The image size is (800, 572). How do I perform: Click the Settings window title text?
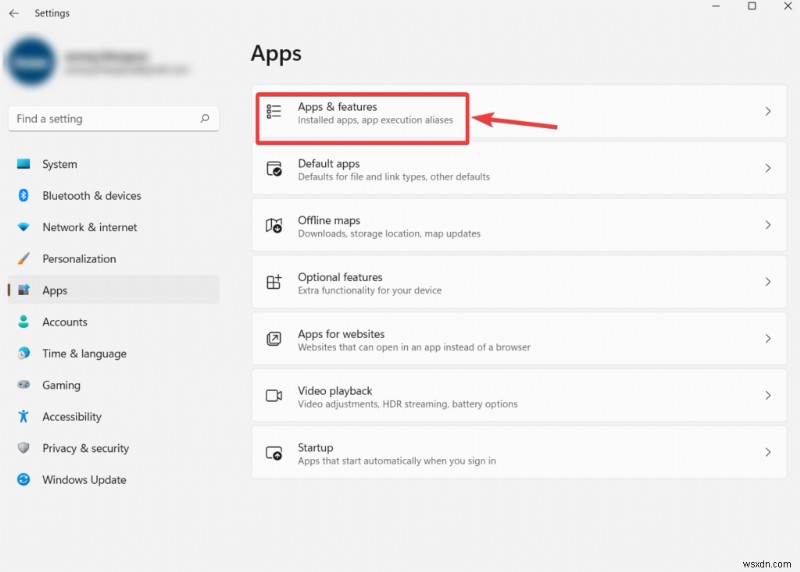tap(52, 13)
